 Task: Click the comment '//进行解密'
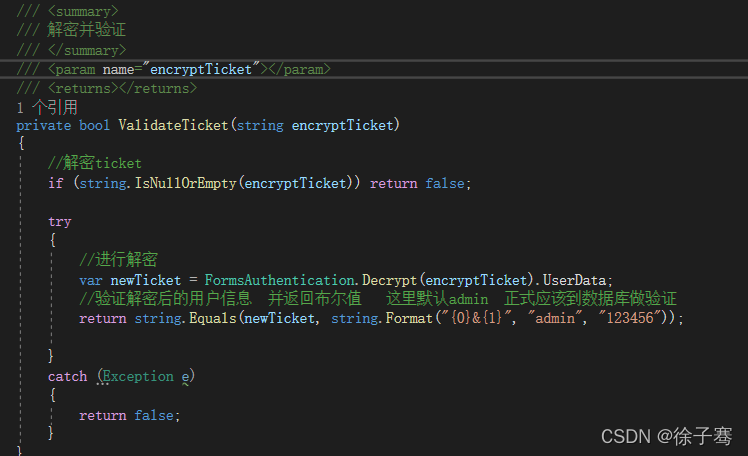pyautogui.click(x=118, y=260)
